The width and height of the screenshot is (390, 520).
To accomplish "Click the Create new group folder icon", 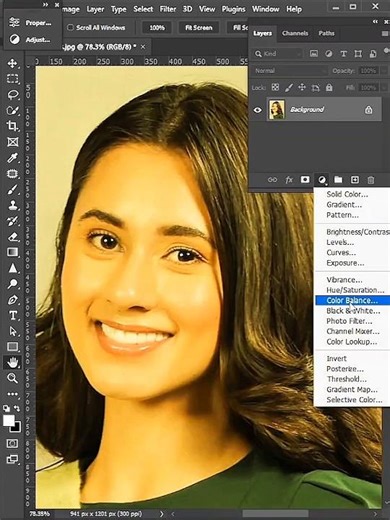I will click(x=338, y=180).
